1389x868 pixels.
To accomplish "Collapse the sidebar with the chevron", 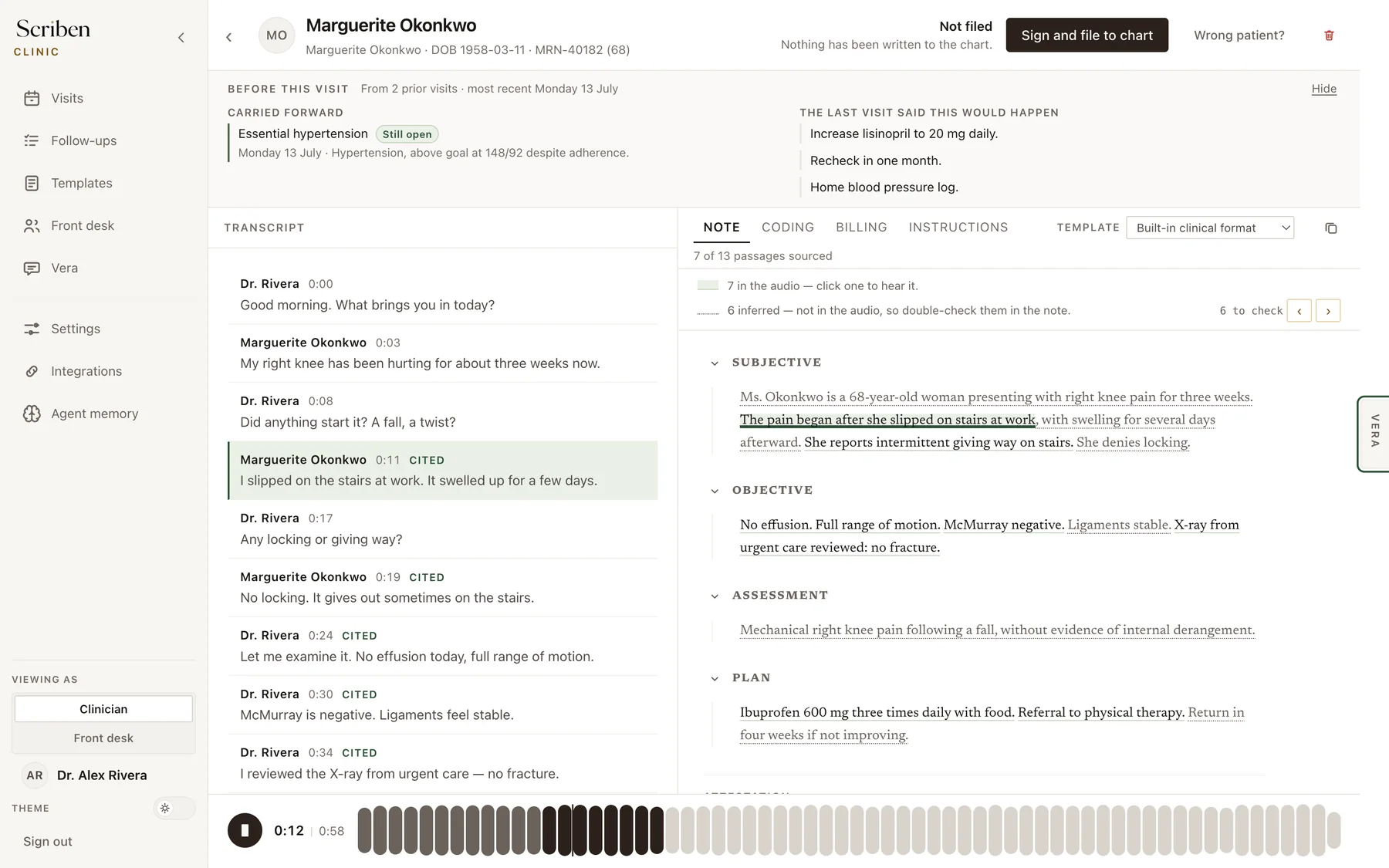I will pos(181,37).
